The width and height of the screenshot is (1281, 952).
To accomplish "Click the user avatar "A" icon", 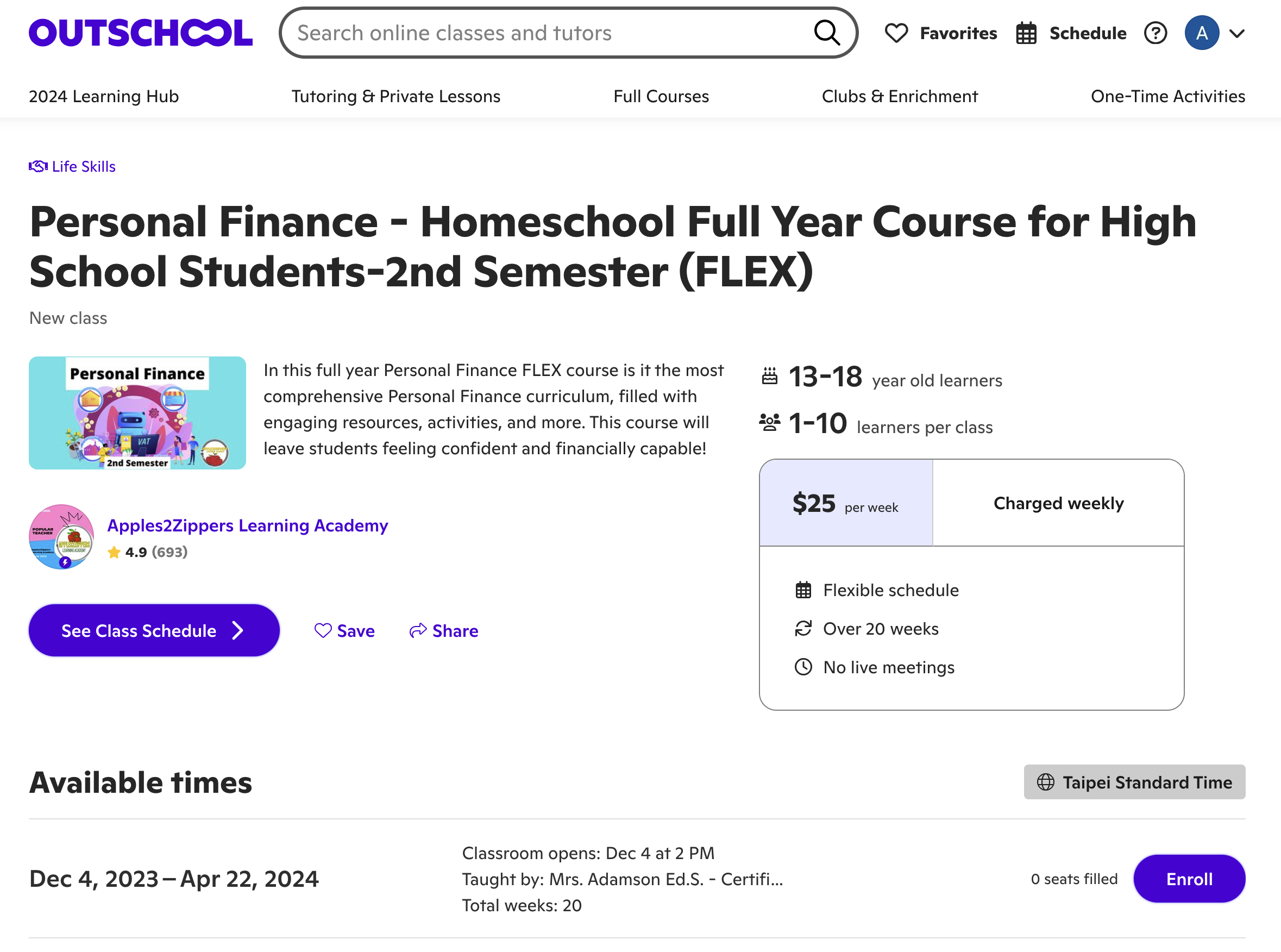I will [x=1201, y=33].
